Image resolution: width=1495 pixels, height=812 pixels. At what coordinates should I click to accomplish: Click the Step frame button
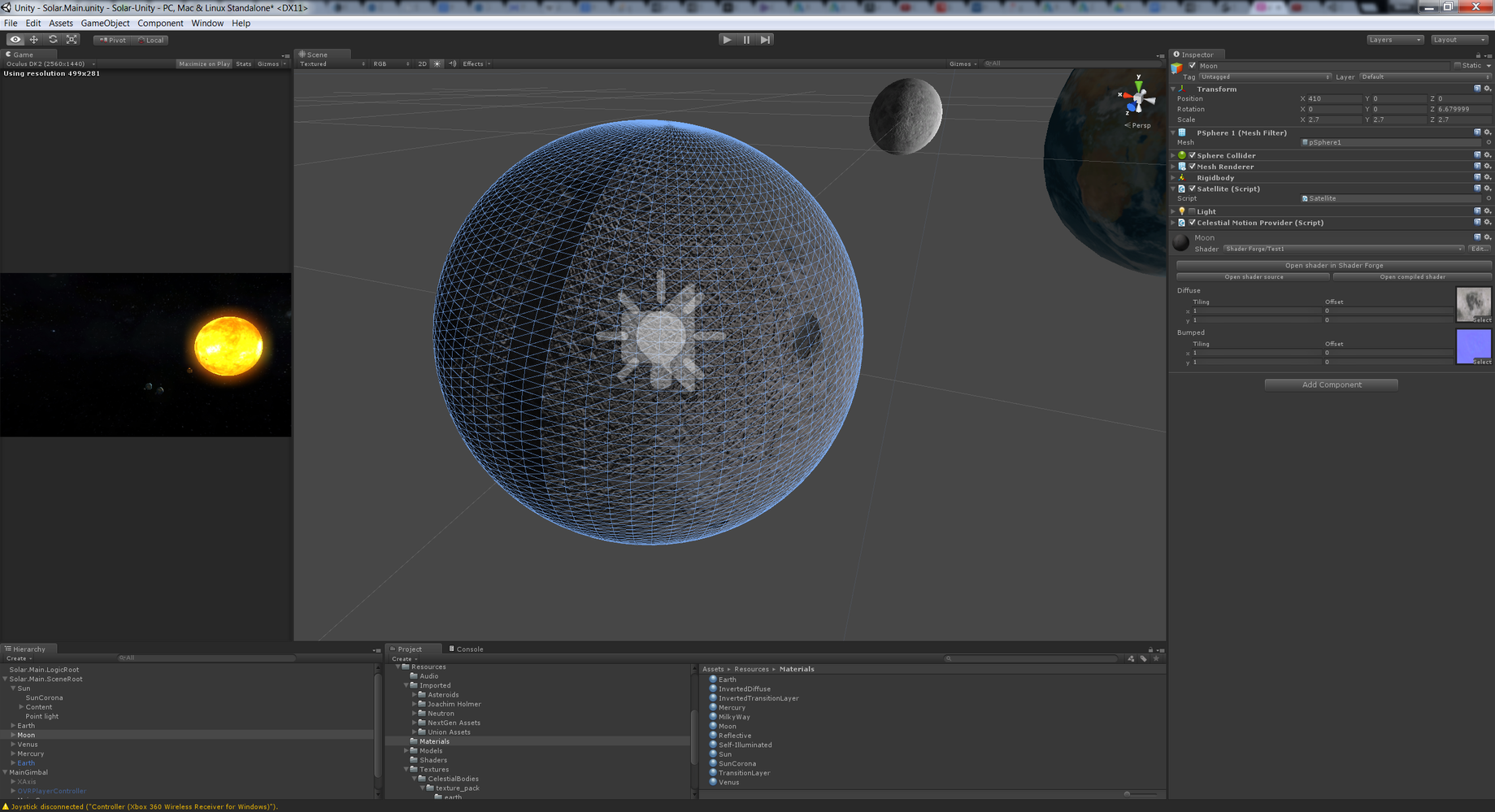pos(765,40)
